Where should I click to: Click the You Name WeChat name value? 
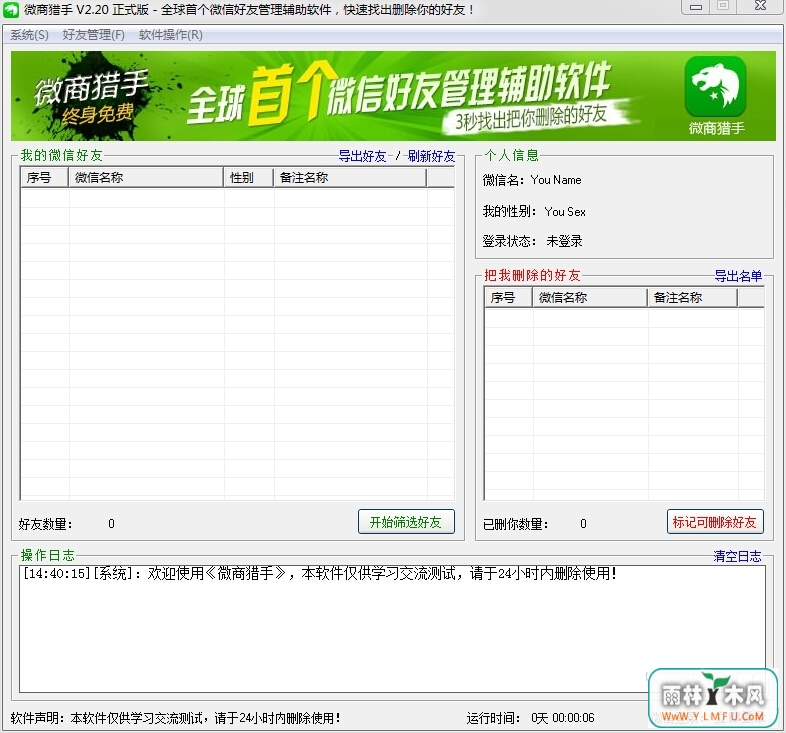556,180
